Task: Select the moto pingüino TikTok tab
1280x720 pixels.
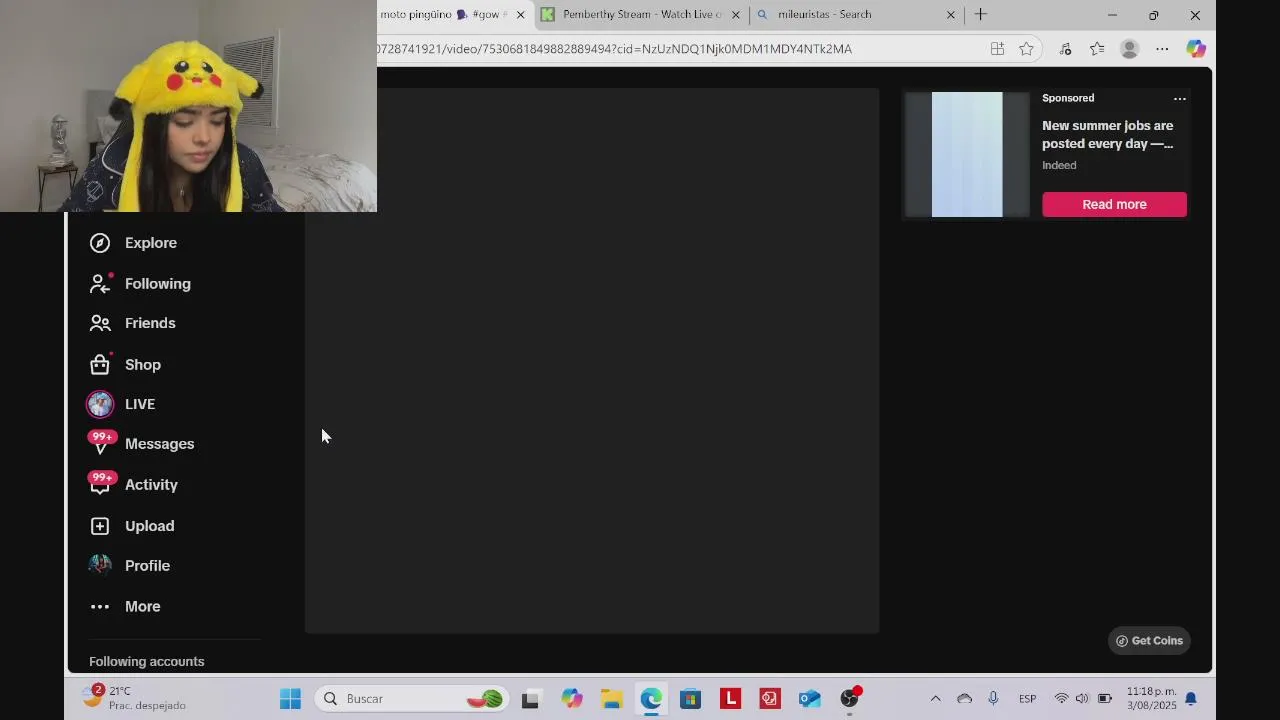Action: pyautogui.click(x=443, y=15)
